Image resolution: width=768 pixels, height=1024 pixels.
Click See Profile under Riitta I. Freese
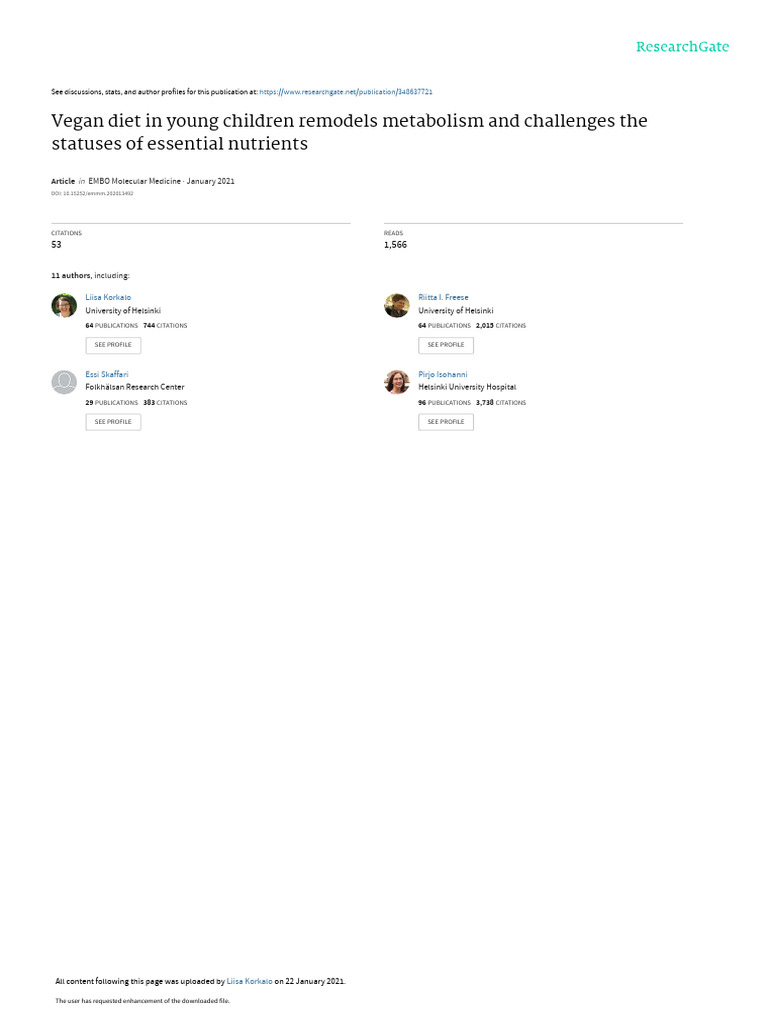[446, 345]
